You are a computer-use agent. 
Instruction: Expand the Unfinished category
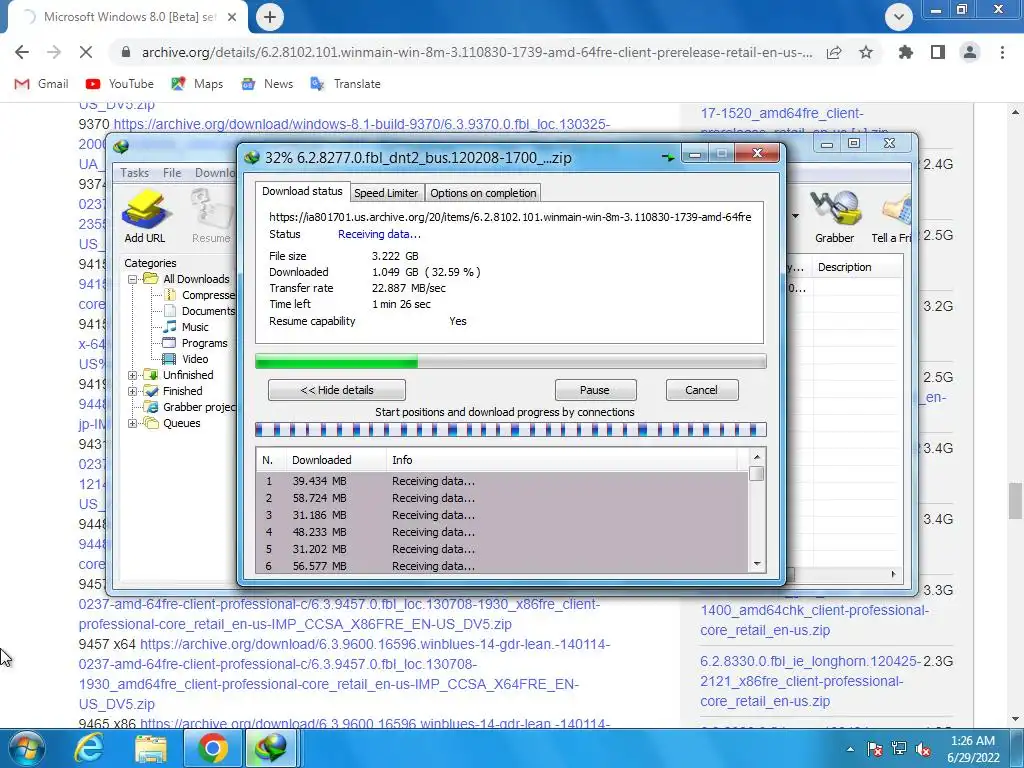tap(133, 375)
